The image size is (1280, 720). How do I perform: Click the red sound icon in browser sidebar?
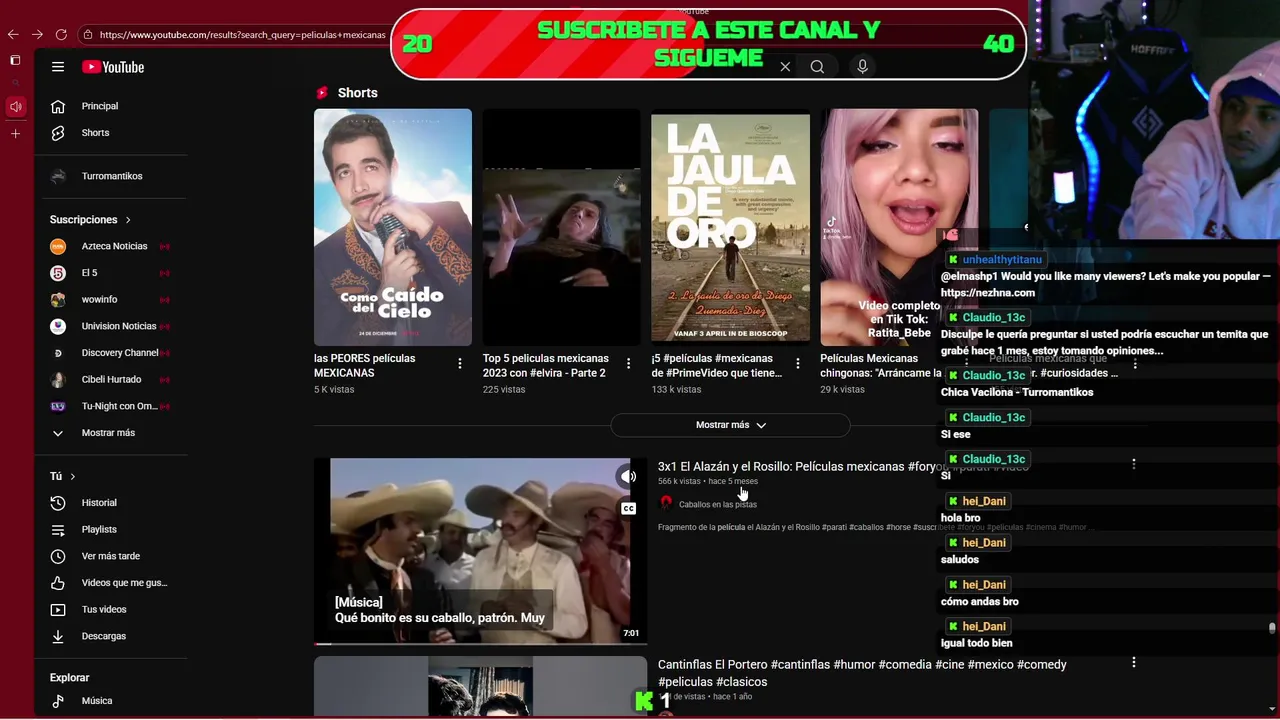tap(15, 106)
